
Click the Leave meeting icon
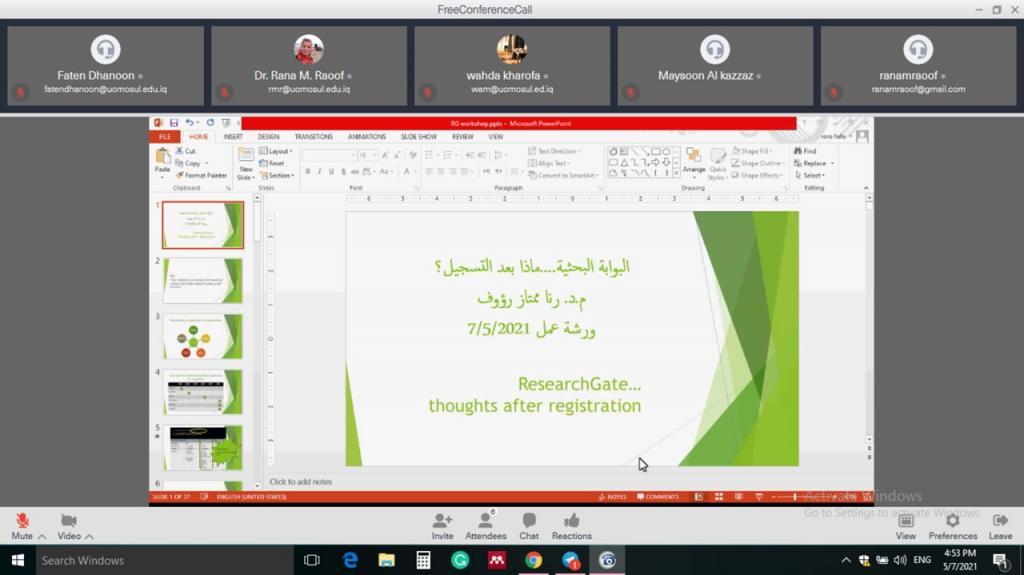point(1000,521)
